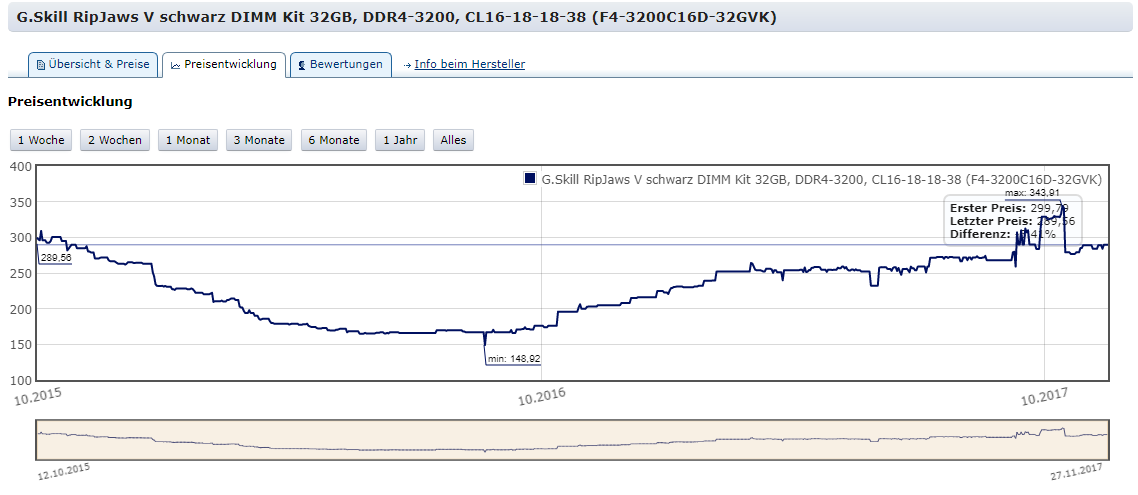Click the 300 y-axis value
Viewport: 1138px width, 495px height.
(x=20, y=237)
